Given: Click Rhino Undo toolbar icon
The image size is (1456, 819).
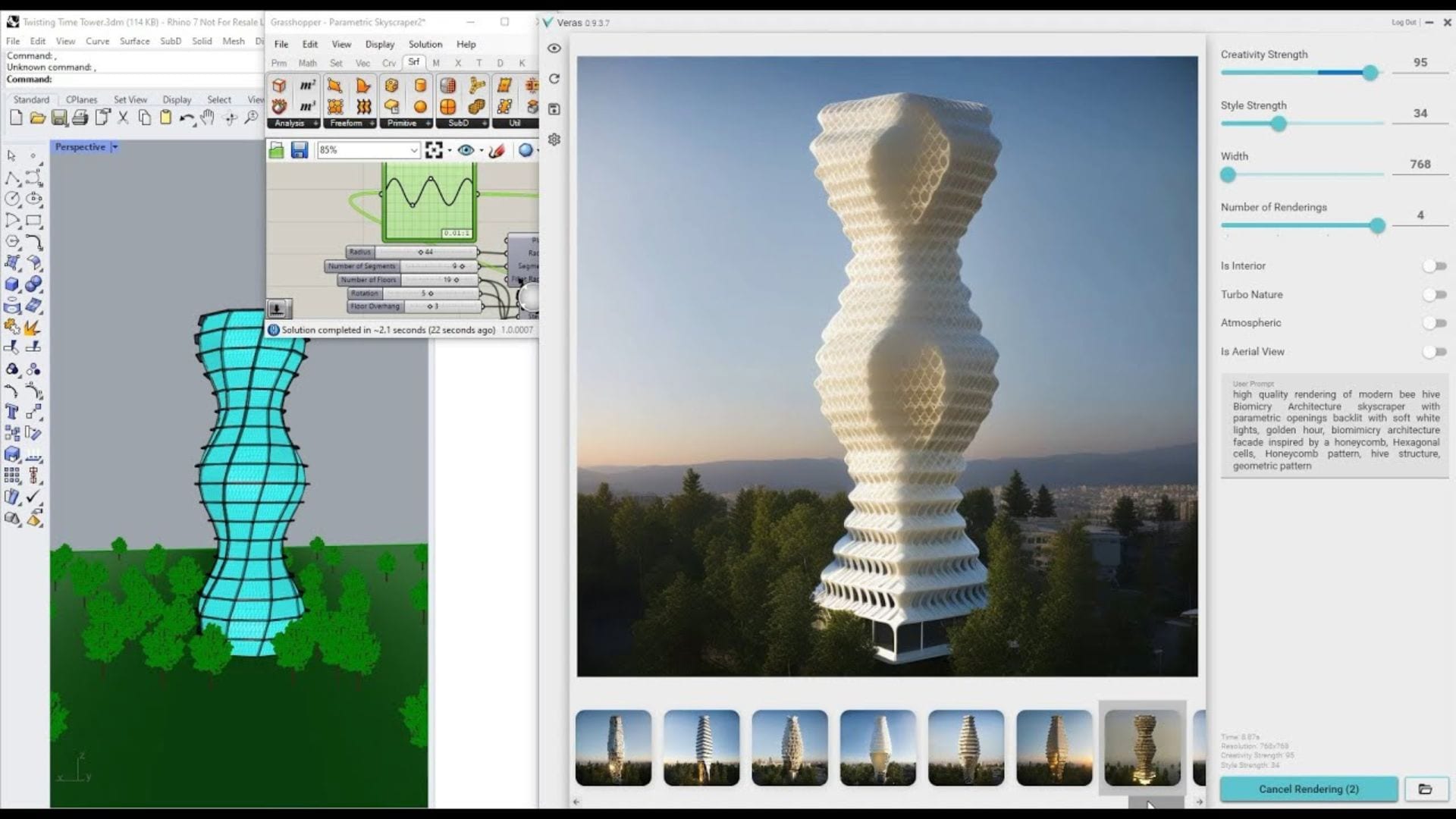Looking at the screenshot, I should pyautogui.click(x=187, y=118).
